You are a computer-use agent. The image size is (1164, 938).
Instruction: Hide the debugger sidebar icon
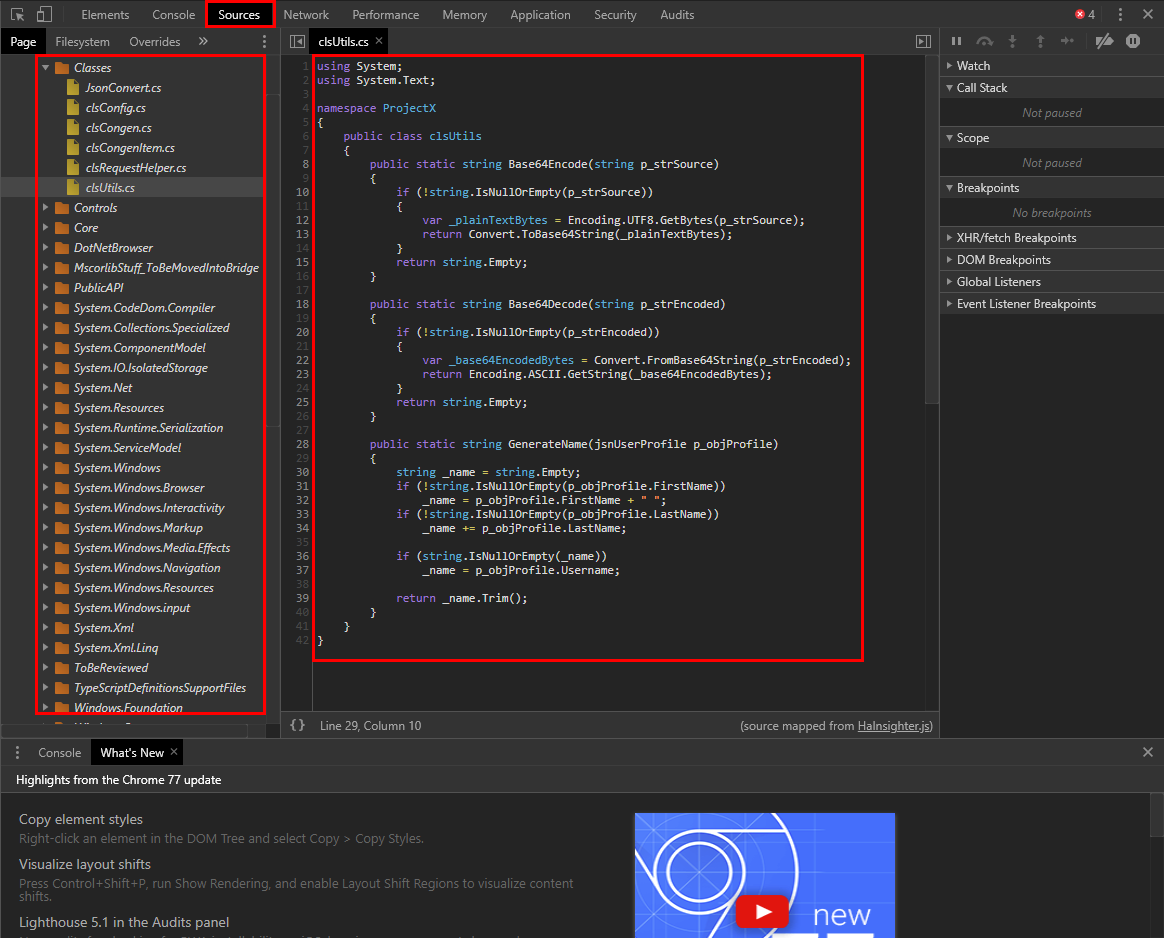(x=923, y=42)
